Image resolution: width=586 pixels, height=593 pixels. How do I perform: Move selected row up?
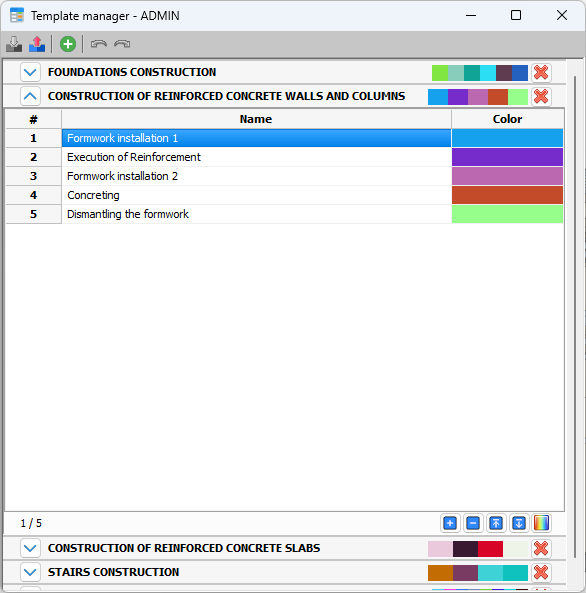[x=496, y=523]
